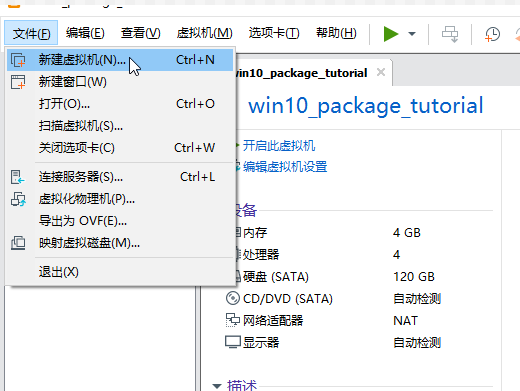Click the new window icon in menu

(18, 82)
